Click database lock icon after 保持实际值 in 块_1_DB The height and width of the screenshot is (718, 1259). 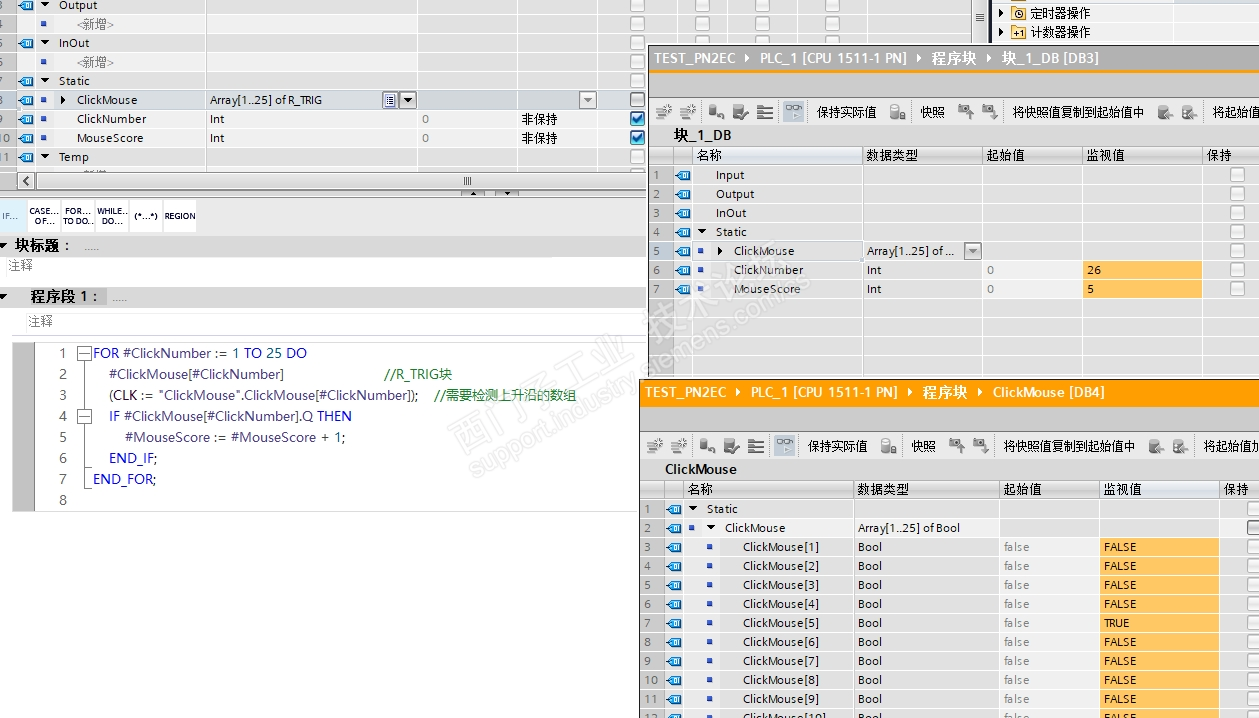coord(898,112)
